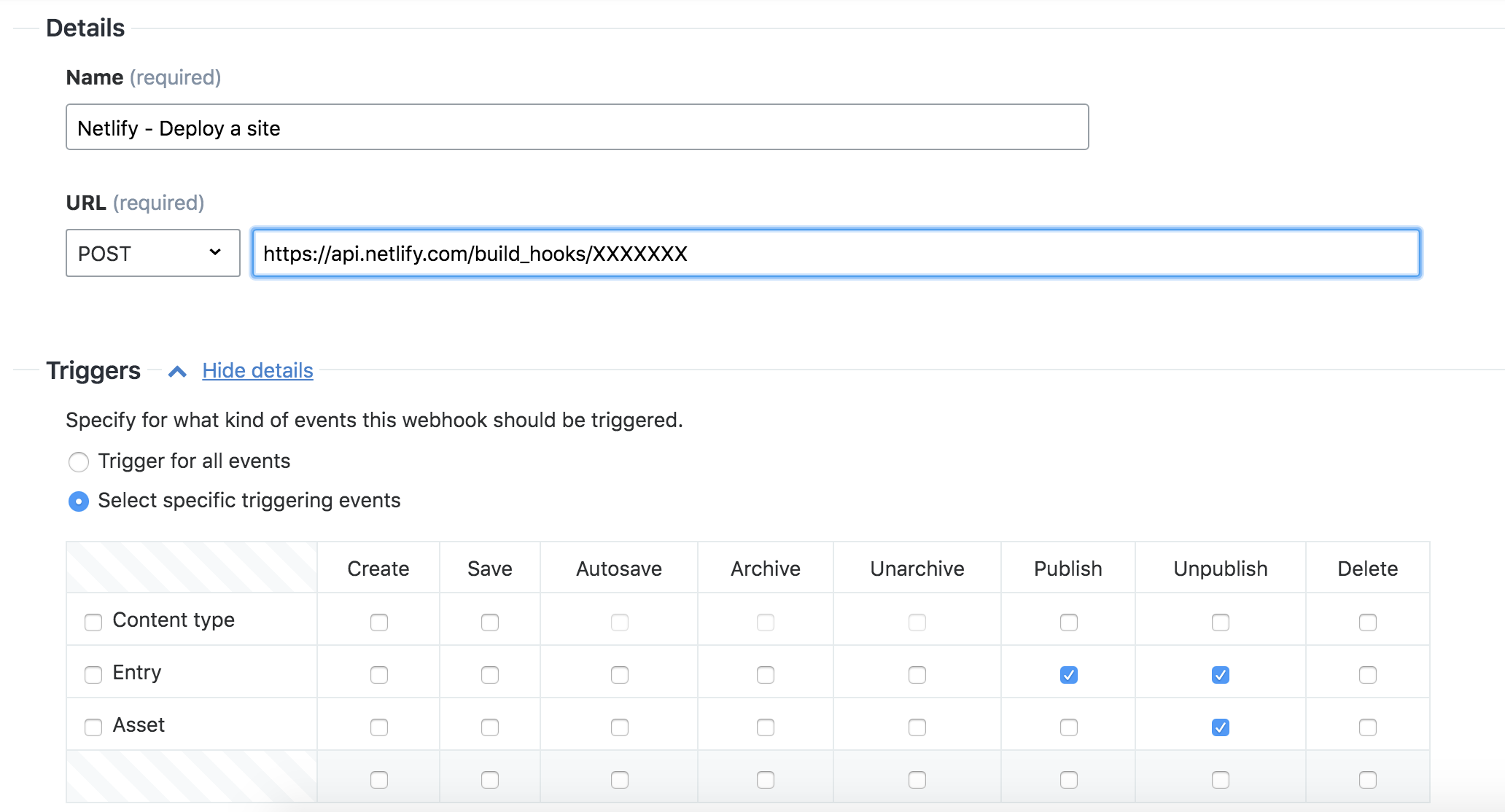Check Content type Publish checkbox
This screenshot has width=1505, height=812.
pos(1068,622)
